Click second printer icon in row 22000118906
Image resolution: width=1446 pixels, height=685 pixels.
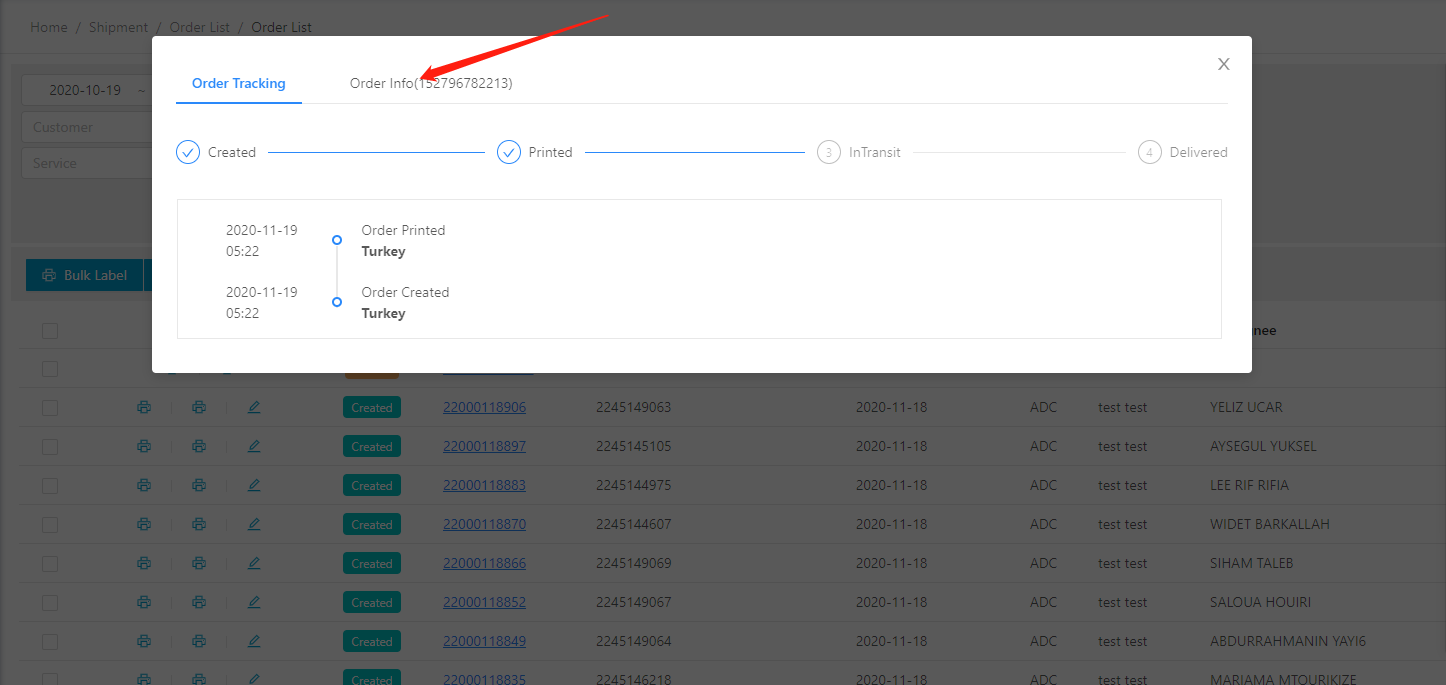pos(199,407)
